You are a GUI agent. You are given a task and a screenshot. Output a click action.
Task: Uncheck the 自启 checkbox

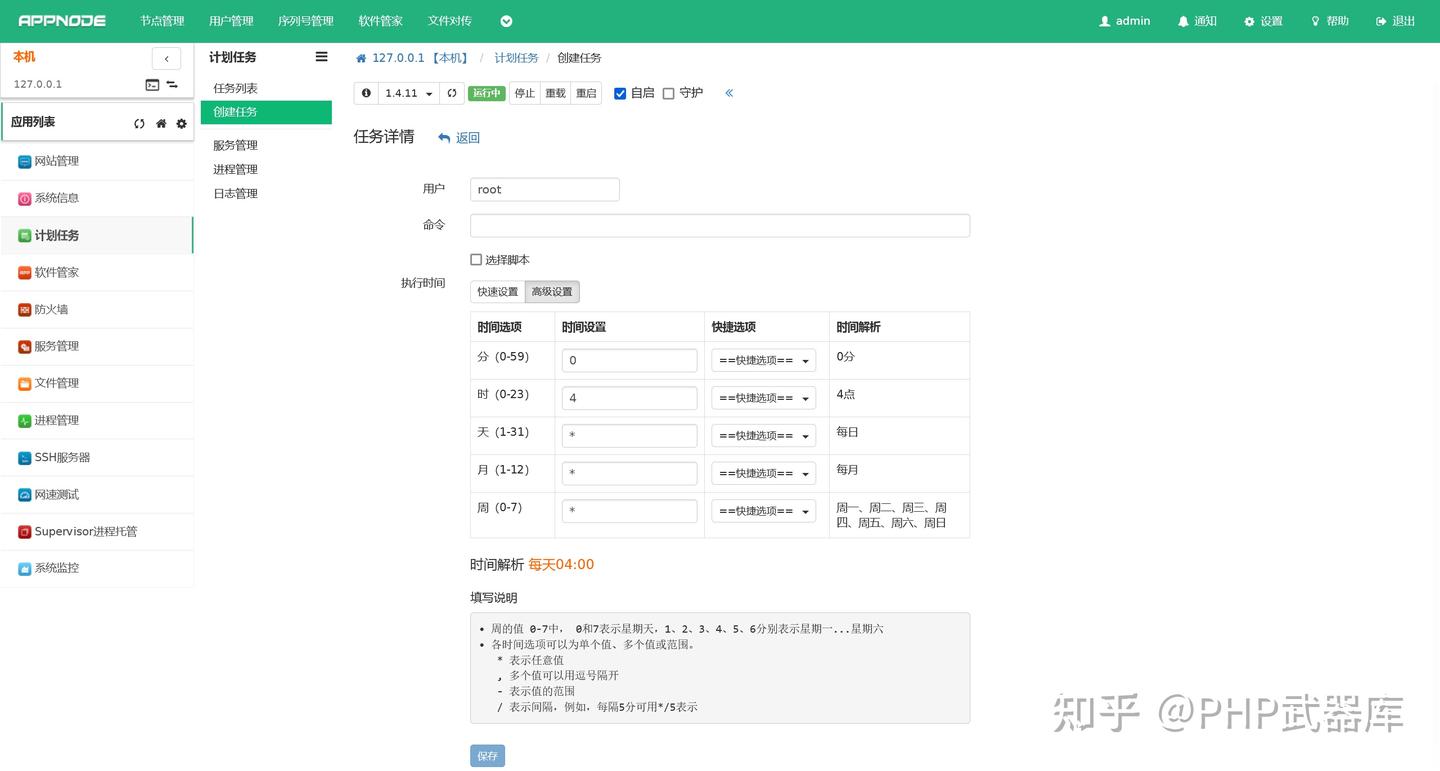621,93
